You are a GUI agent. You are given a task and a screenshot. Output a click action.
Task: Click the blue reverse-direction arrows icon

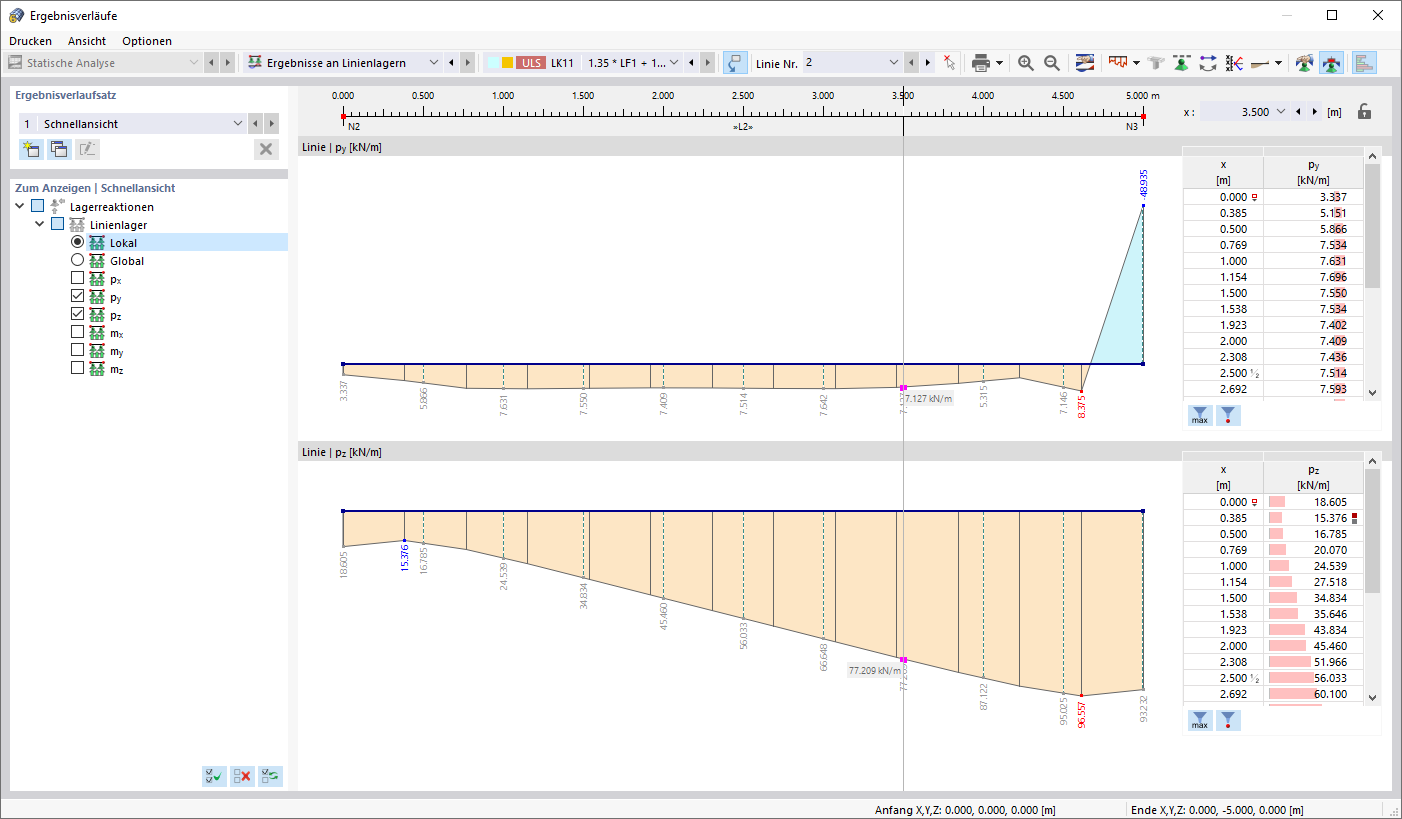coord(1208,62)
